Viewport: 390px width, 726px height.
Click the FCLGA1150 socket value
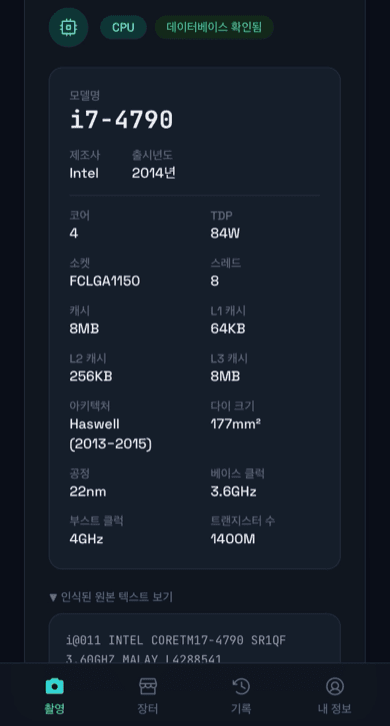point(105,281)
